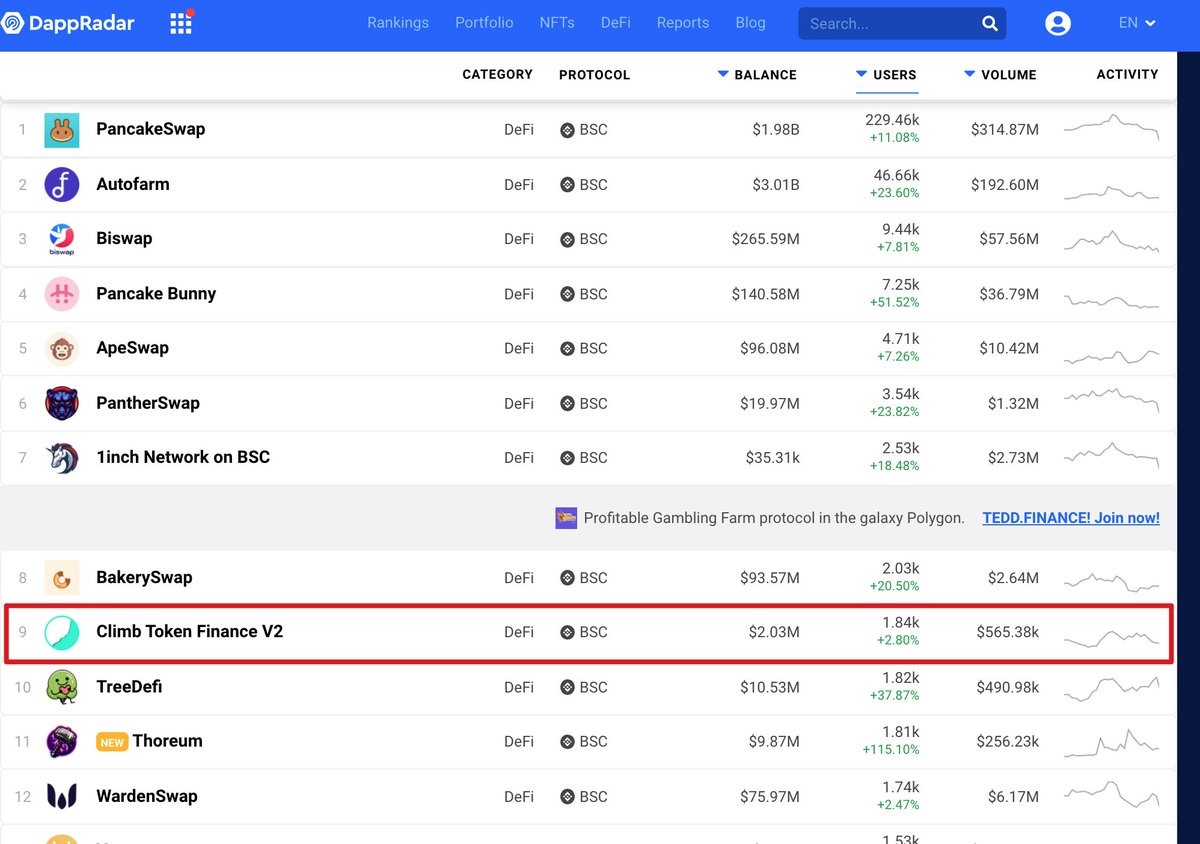Click the BSC icon in WardenSwap row
This screenshot has width=1200, height=844.
tap(567, 797)
